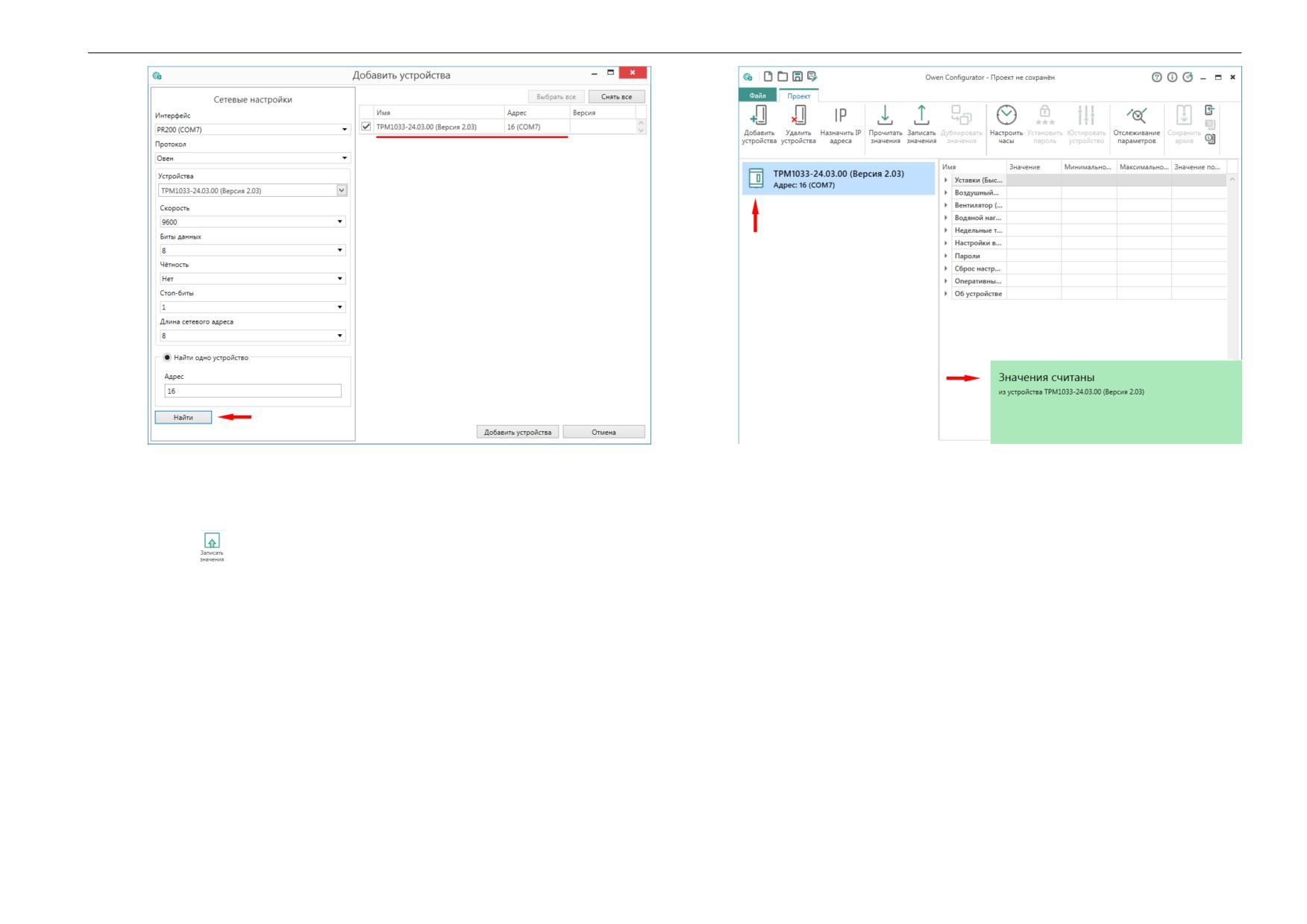Click the Добавить устройства dialog button
The height and width of the screenshot is (924, 1307).
coord(518,433)
